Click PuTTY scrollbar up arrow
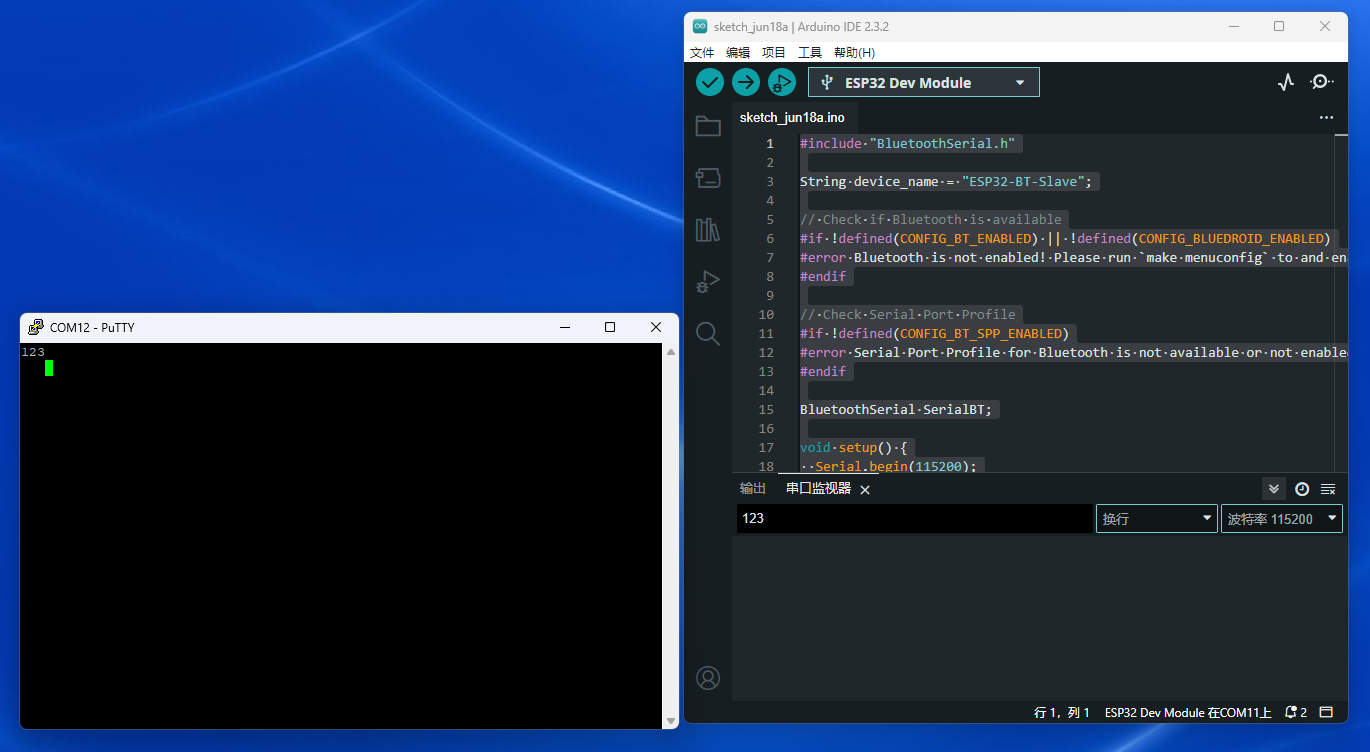This screenshot has width=1370, height=752. pyautogui.click(x=671, y=351)
